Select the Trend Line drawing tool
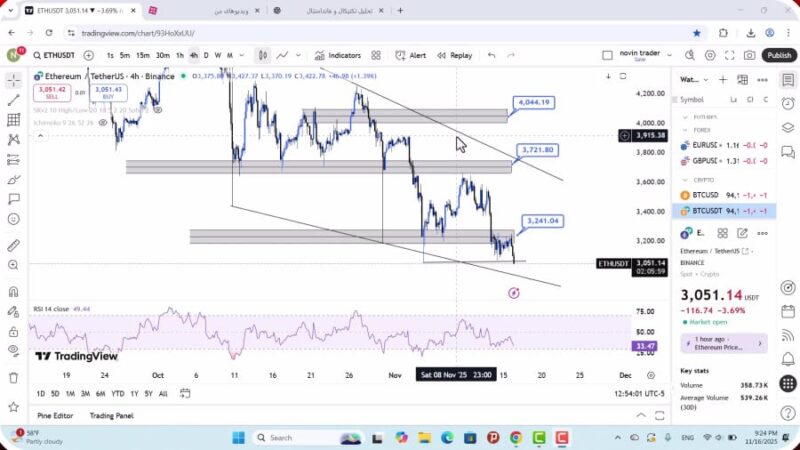 tap(13, 100)
